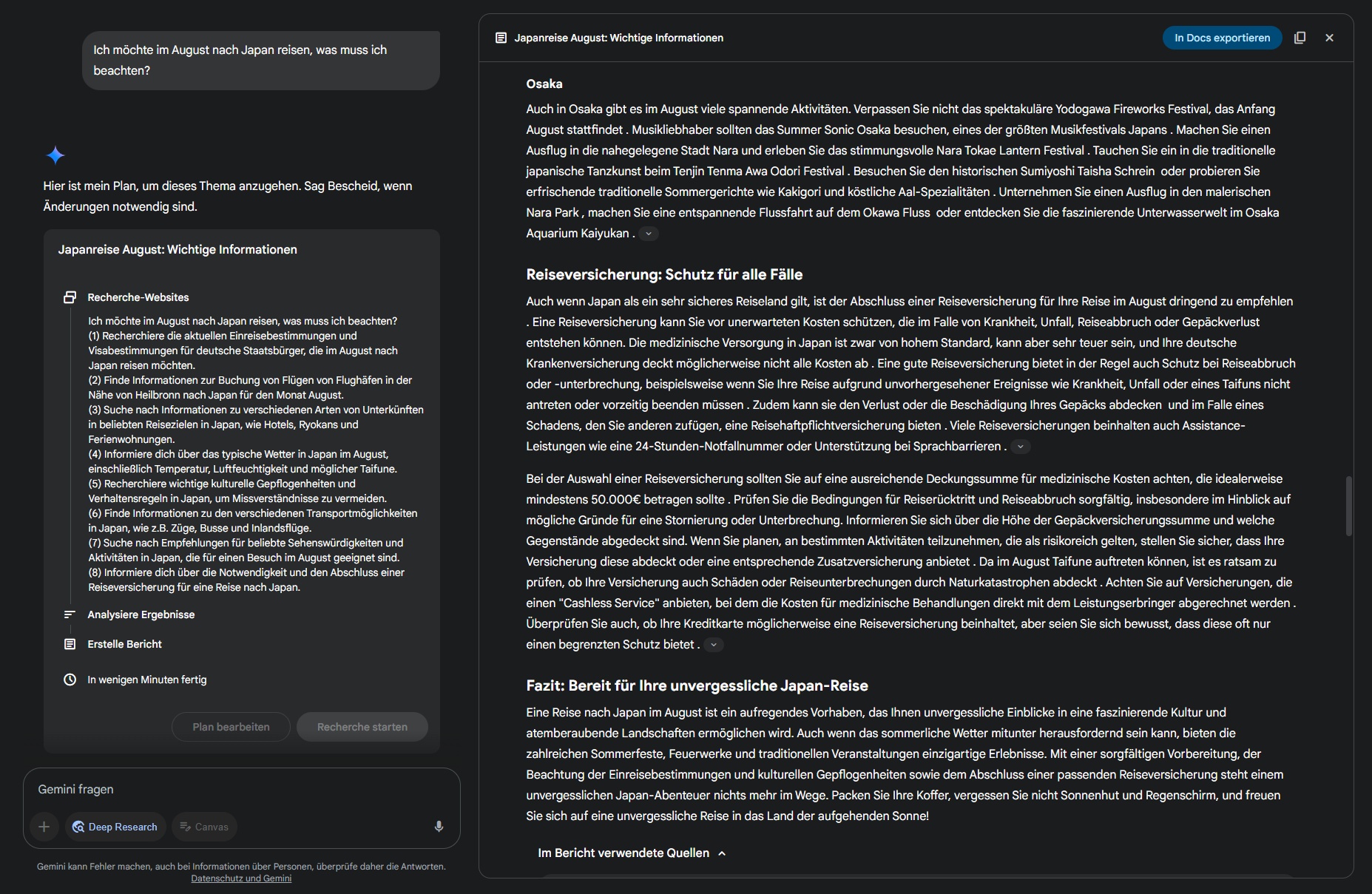This screenshot has width=1372, height=894.
Task: Close the research report panel
Action: click(x=1329, y=38)
